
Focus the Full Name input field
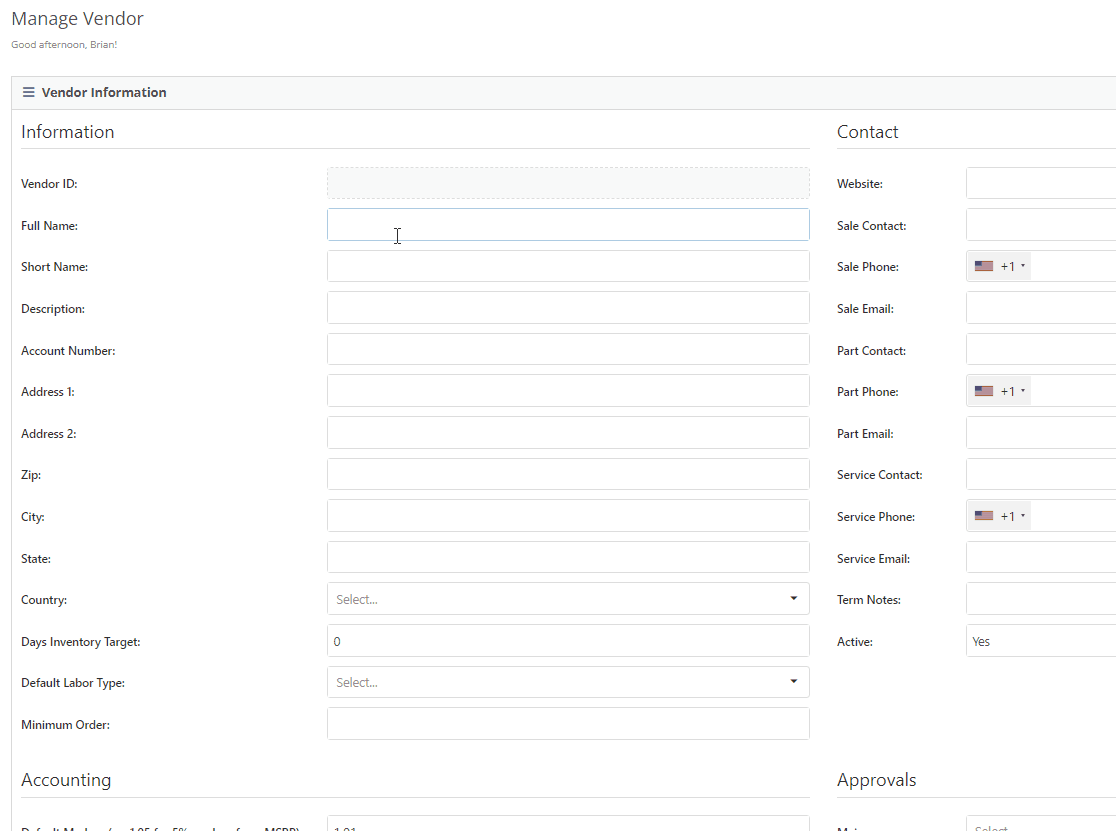tap(568, 225)
